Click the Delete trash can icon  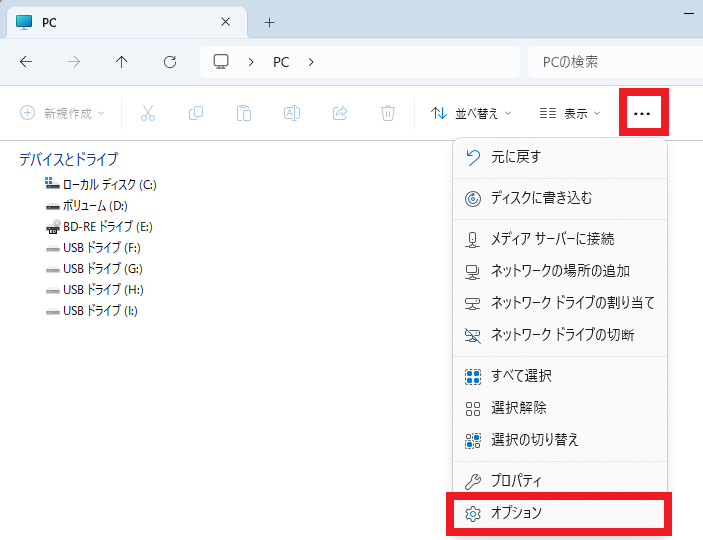388,113
